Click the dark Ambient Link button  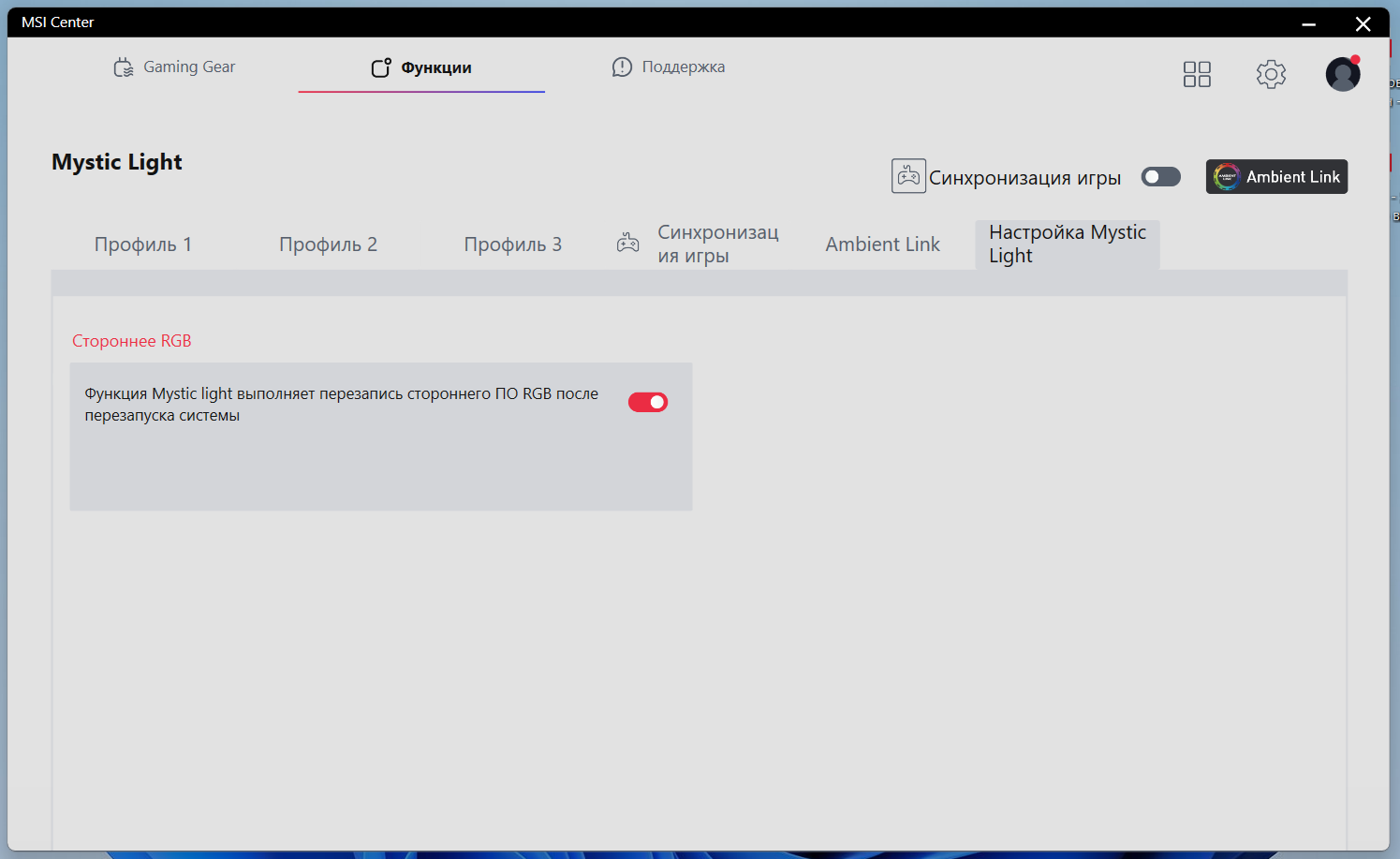(x=1276, y=176)
